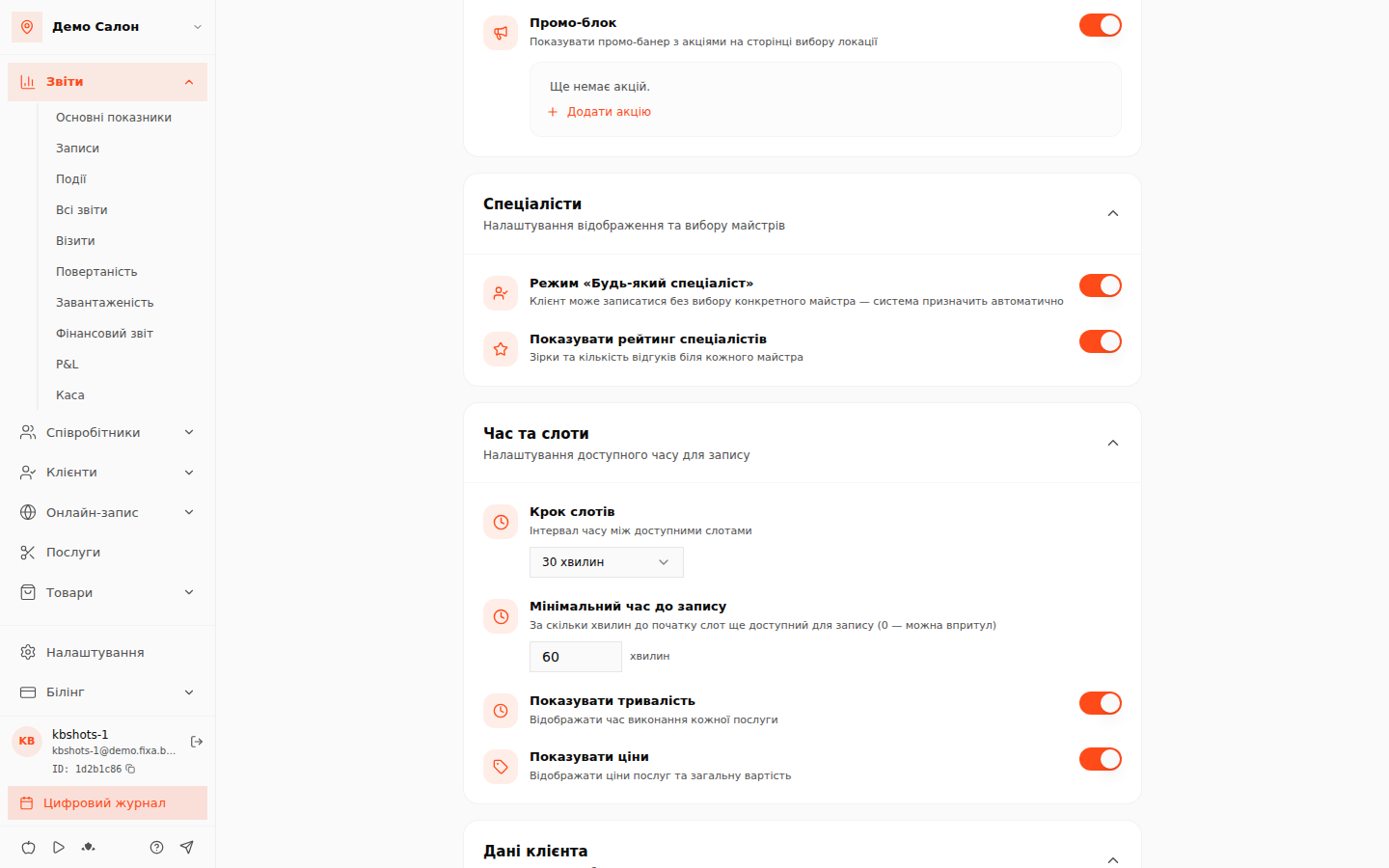Open the Крок слотів 30 хвилин dropdown

pyautogui.click(x=606, y=562)
